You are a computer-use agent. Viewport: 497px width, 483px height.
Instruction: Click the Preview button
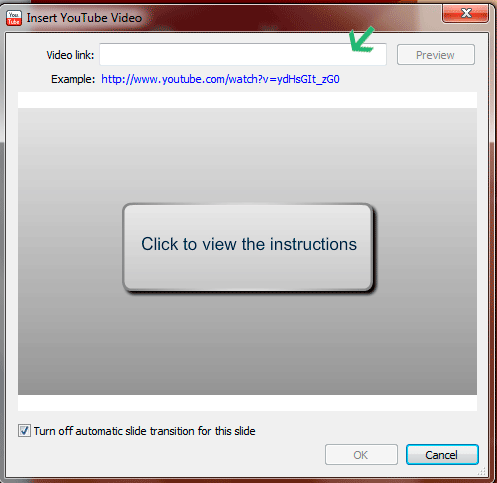pyautogui.click(x=436, y=55)
